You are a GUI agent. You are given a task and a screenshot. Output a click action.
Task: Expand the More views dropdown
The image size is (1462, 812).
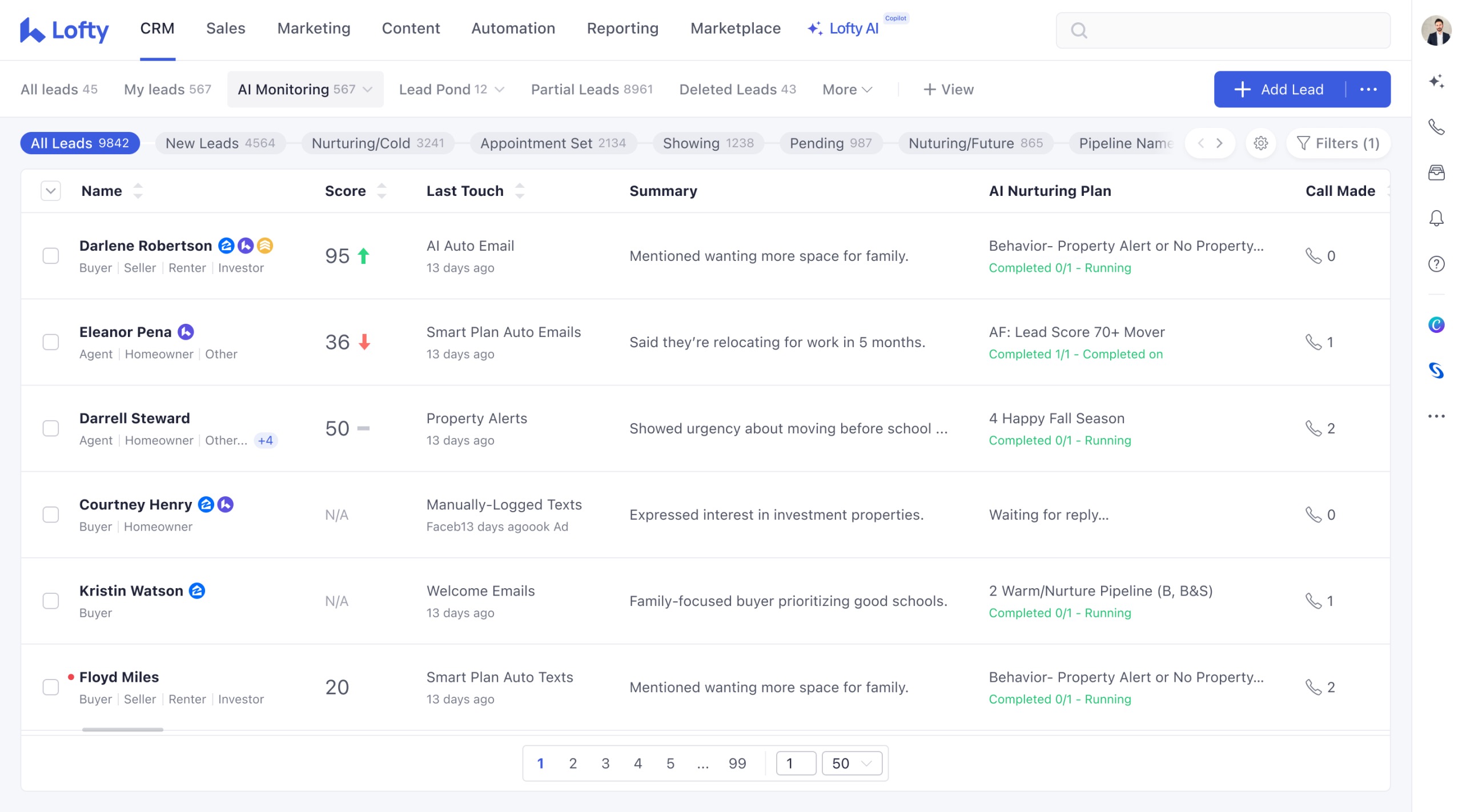coord(847,90)
